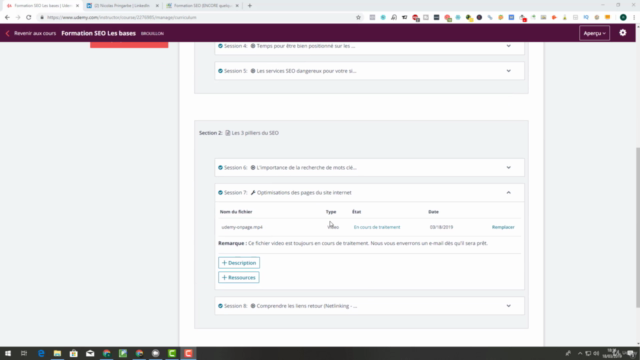
Task: Expand Session 8 chevron
Action: click(x=509, y=306)
